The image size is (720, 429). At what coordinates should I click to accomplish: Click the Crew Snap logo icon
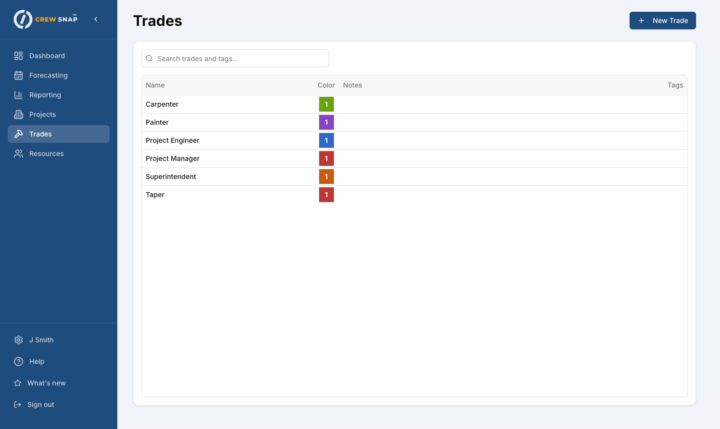(22, 19)
